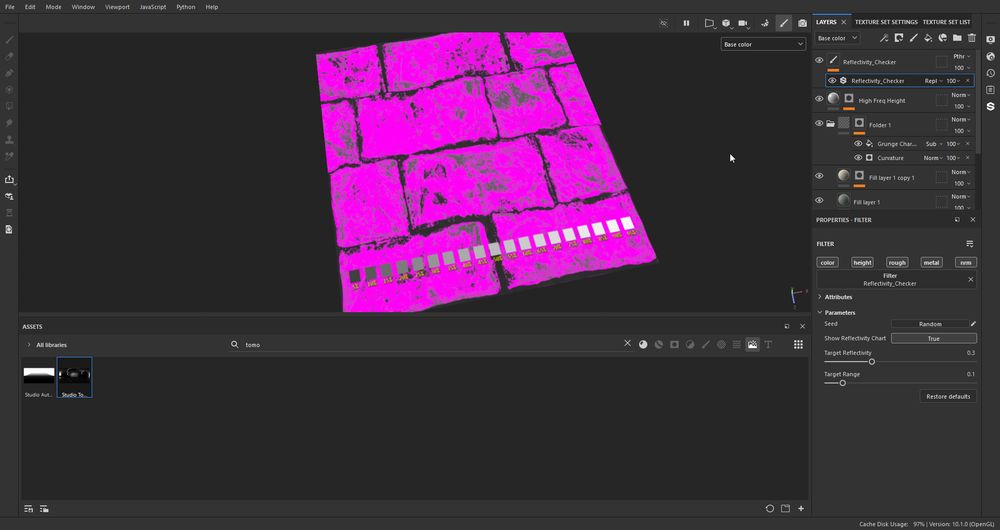Switch to the Texture Set List tab
This screenshot has height=530, width=1000.
tap(946, 22)
